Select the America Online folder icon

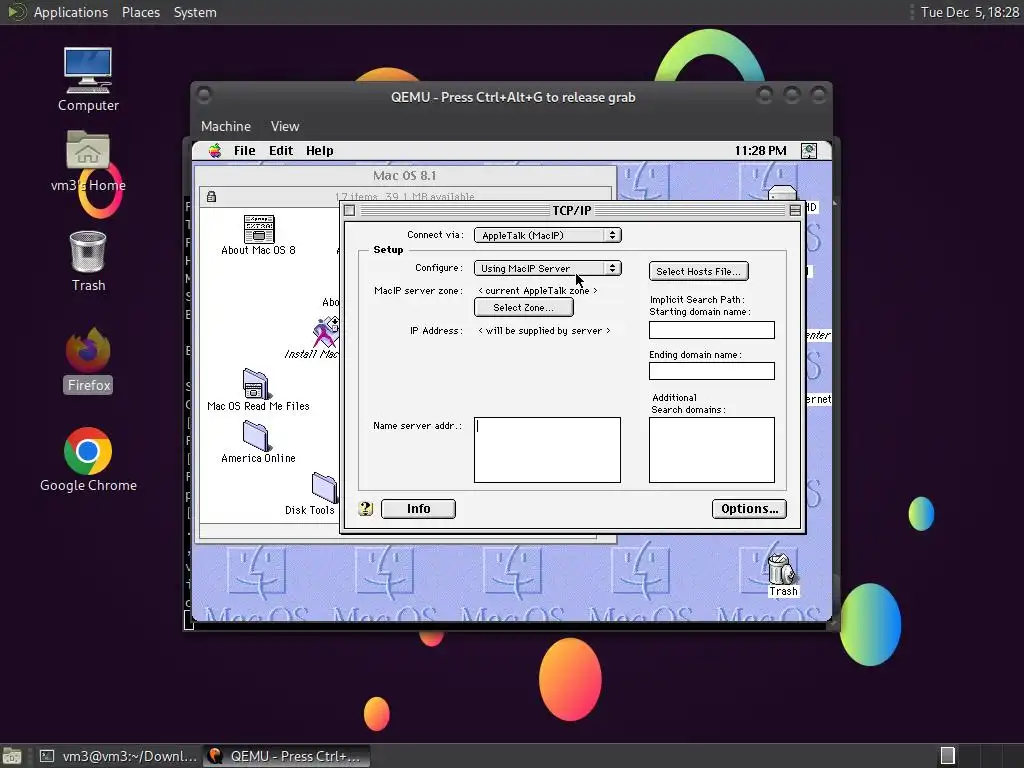click(x=255, y=436)
